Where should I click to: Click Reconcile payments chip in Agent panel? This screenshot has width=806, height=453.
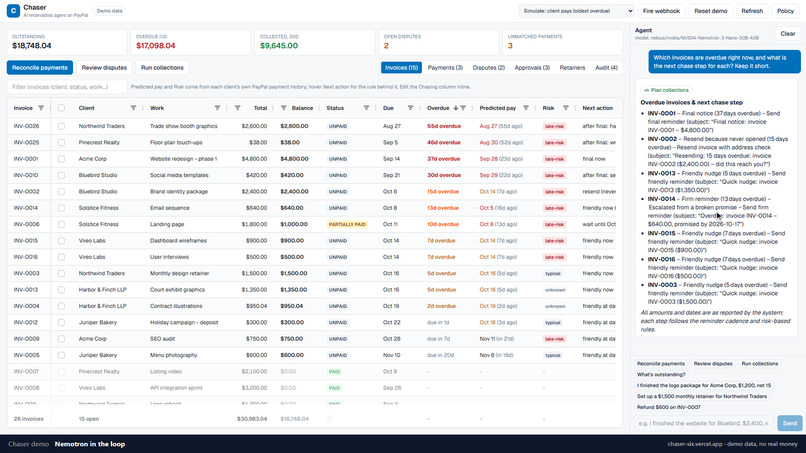point(661,364)
